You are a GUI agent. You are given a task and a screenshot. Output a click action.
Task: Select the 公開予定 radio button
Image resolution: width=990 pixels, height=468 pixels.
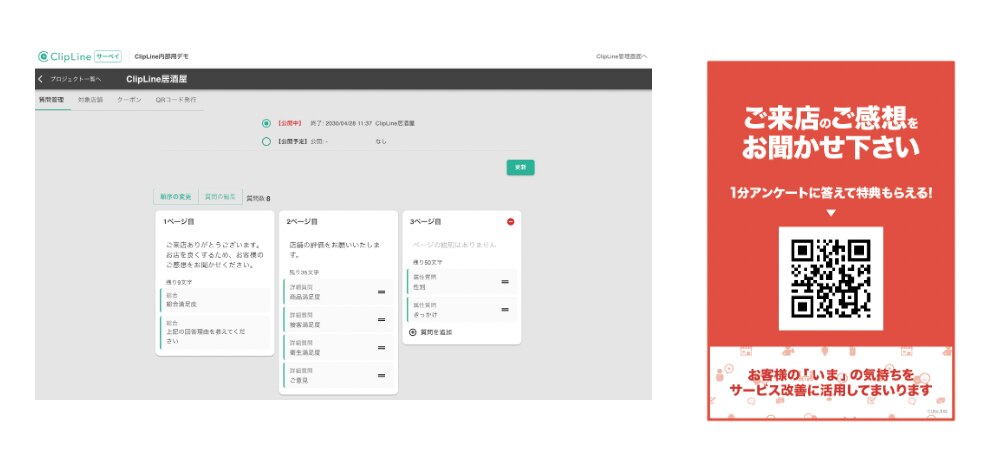pos(266,141)
